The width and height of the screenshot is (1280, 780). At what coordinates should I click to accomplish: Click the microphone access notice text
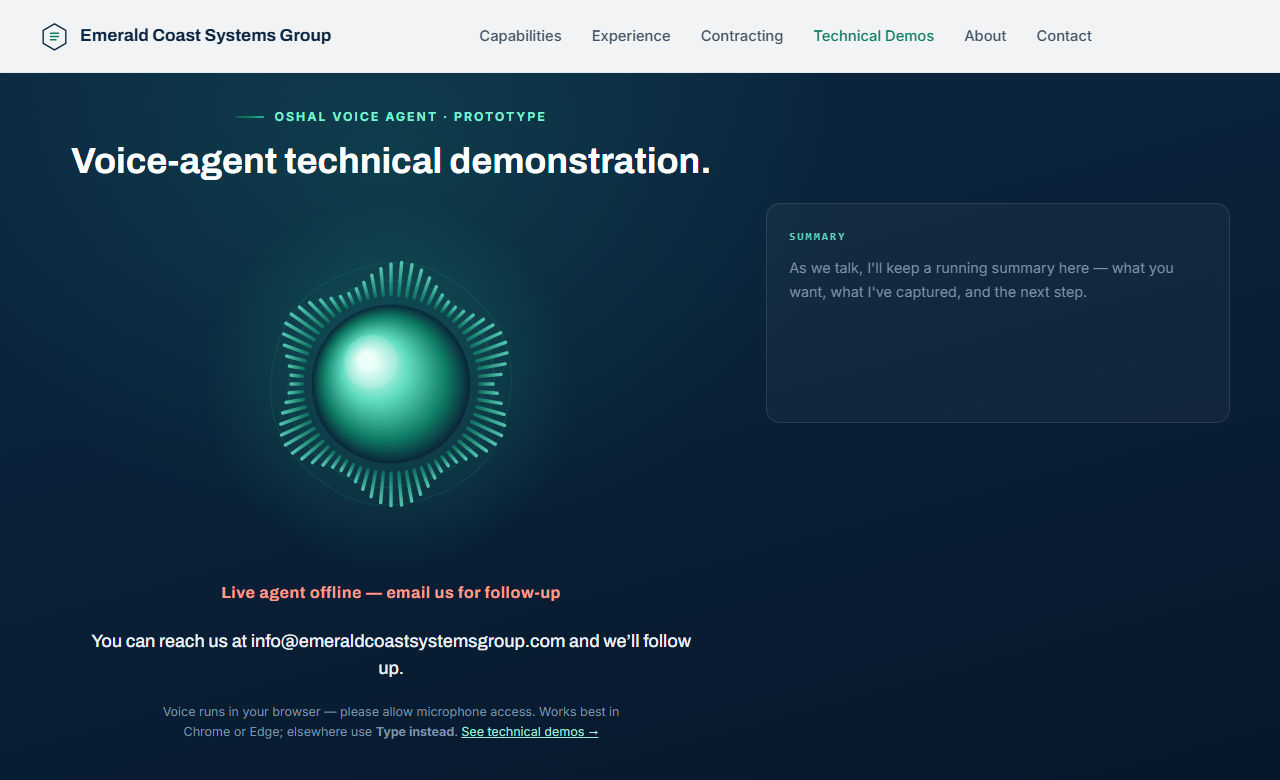pyautogui.click(x=391, y=722)
